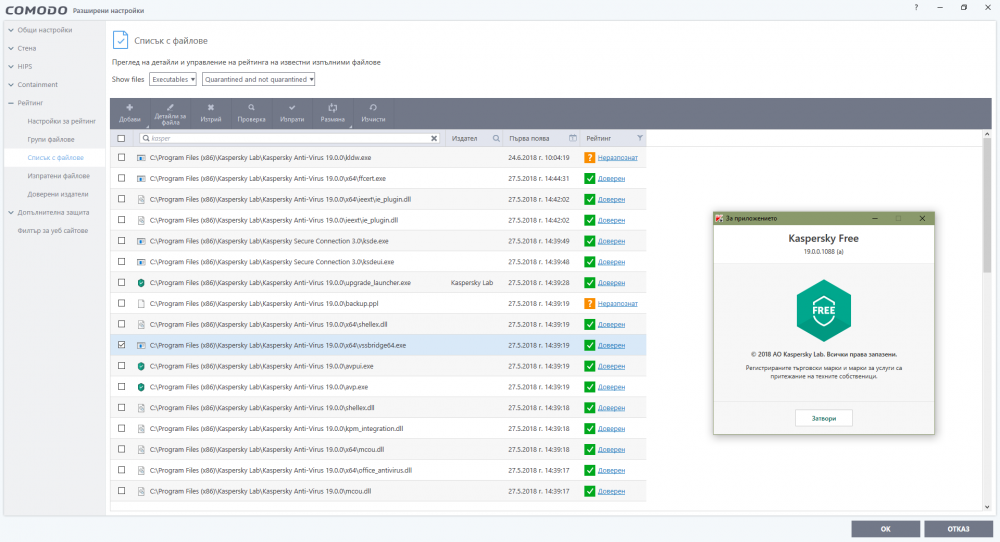The width and height of the screenshot is (1000, 542).
Task: Check the box for avp.exe row
Action: [x=121, y=387]
